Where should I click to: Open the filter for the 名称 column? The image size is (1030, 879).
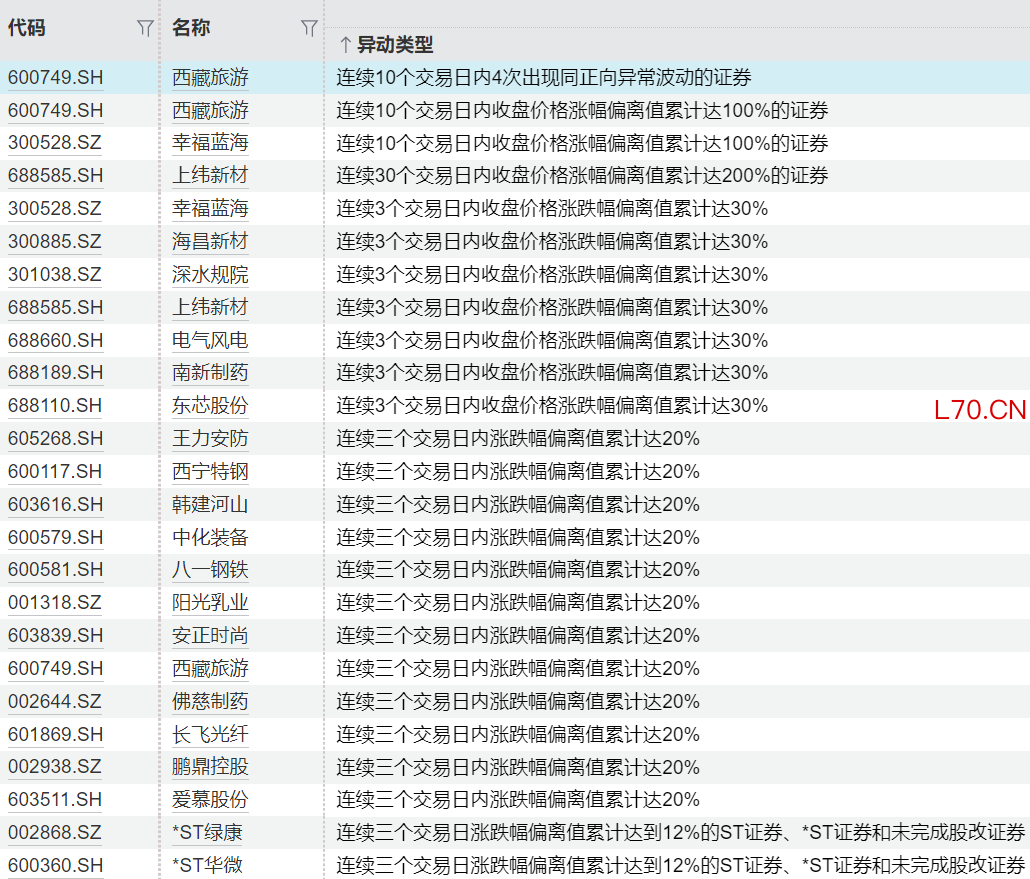[x=309, y=29]
